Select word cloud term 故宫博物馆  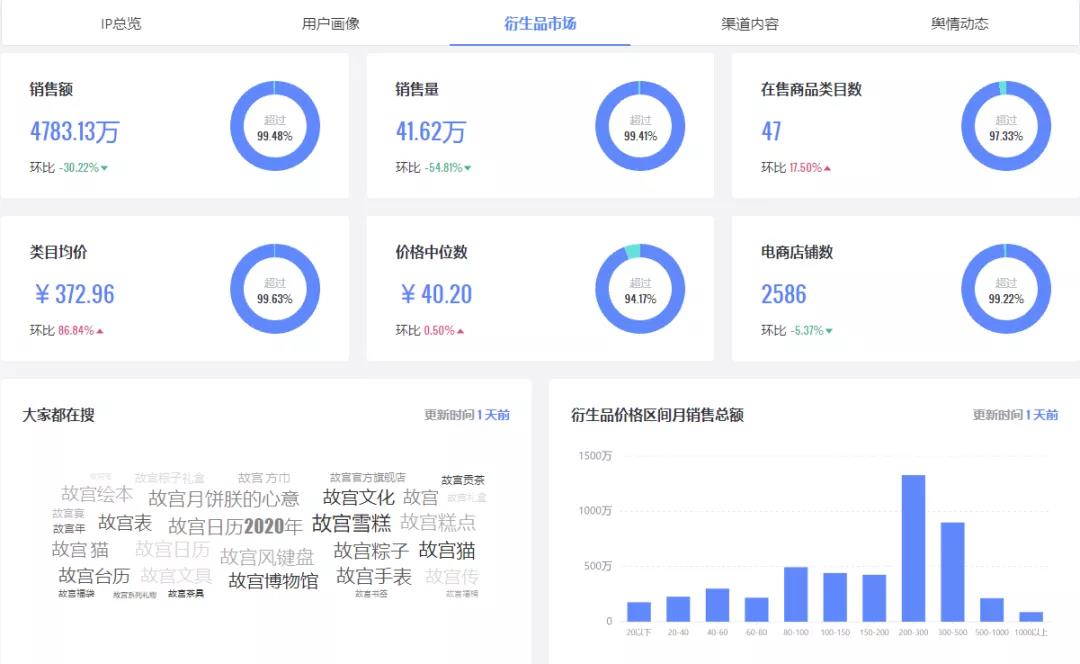pos(273,581)
